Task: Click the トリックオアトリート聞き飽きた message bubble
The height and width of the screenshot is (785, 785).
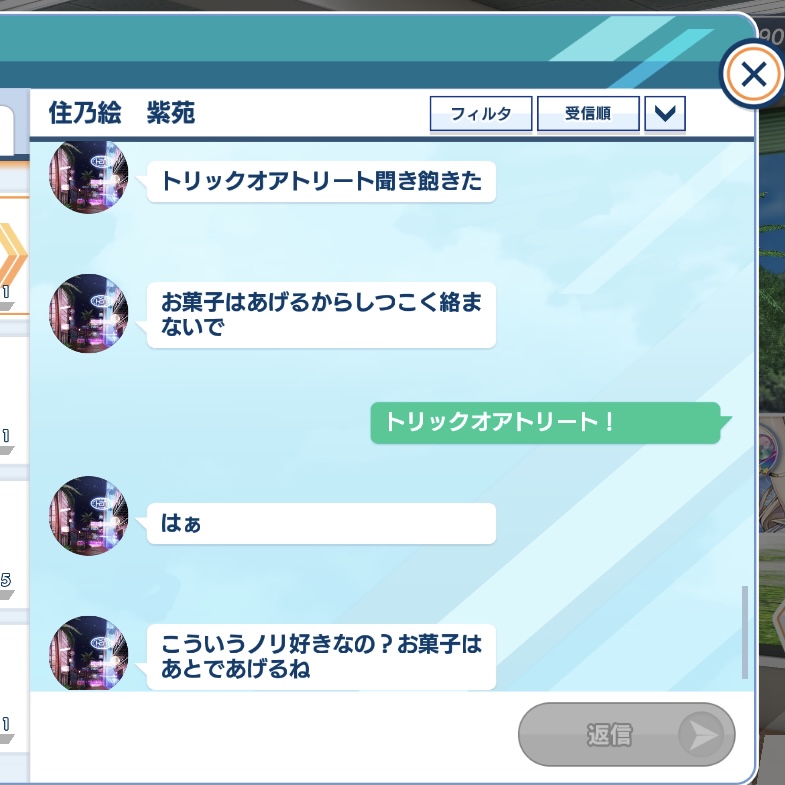Action: [321, 182]
